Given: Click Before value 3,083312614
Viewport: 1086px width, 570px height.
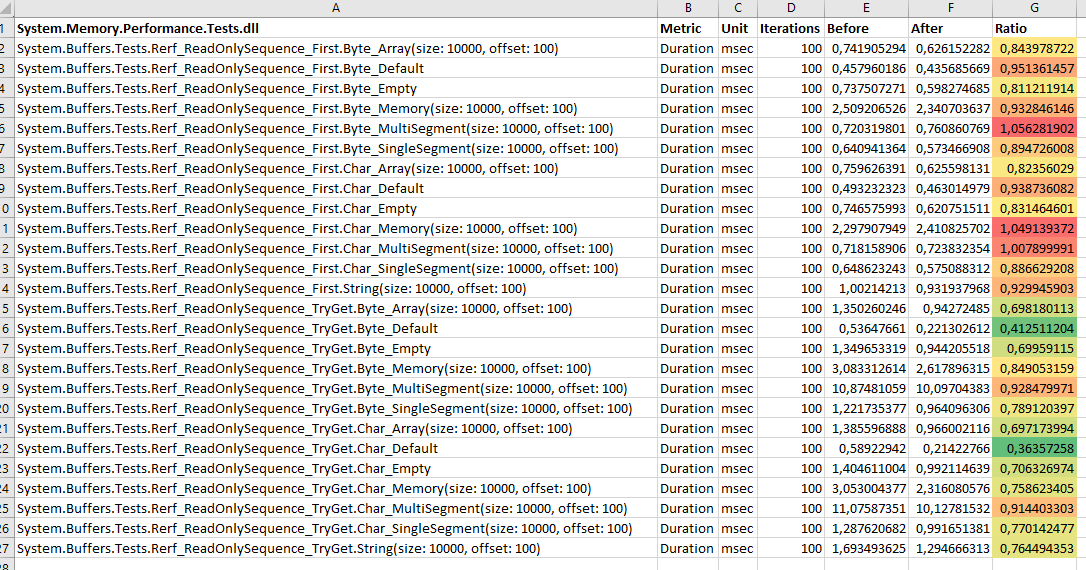Looking at the screenshot, I should [x=866, y=368].
